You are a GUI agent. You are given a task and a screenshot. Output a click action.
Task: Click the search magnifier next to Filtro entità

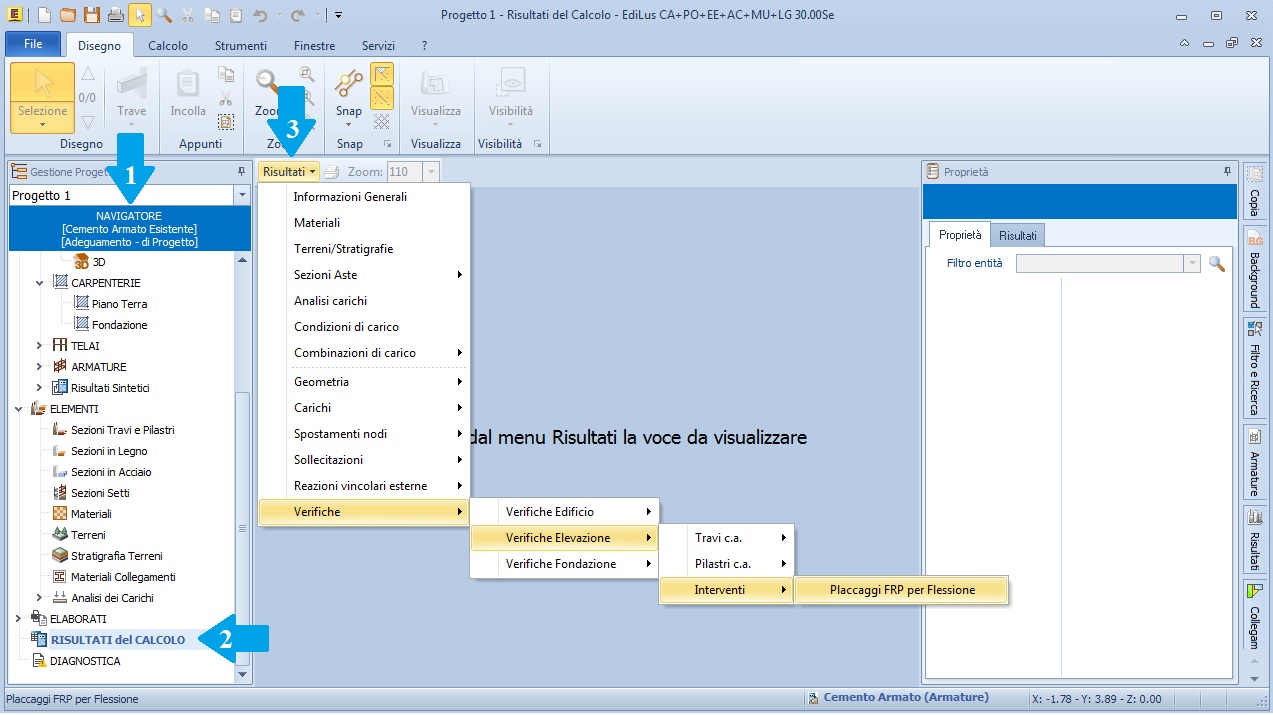[1217, 263]
